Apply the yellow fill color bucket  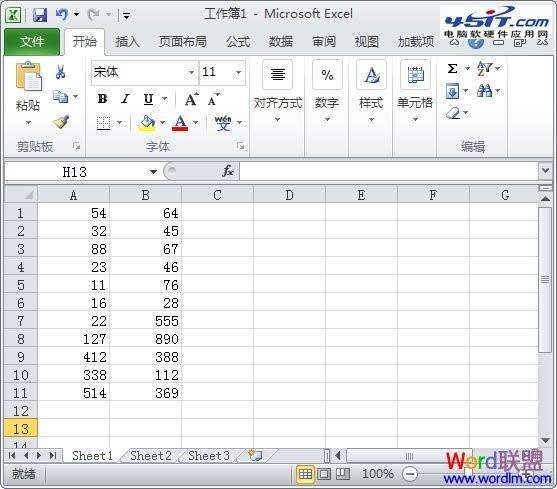pyautogui.click(x=147, y=123)
